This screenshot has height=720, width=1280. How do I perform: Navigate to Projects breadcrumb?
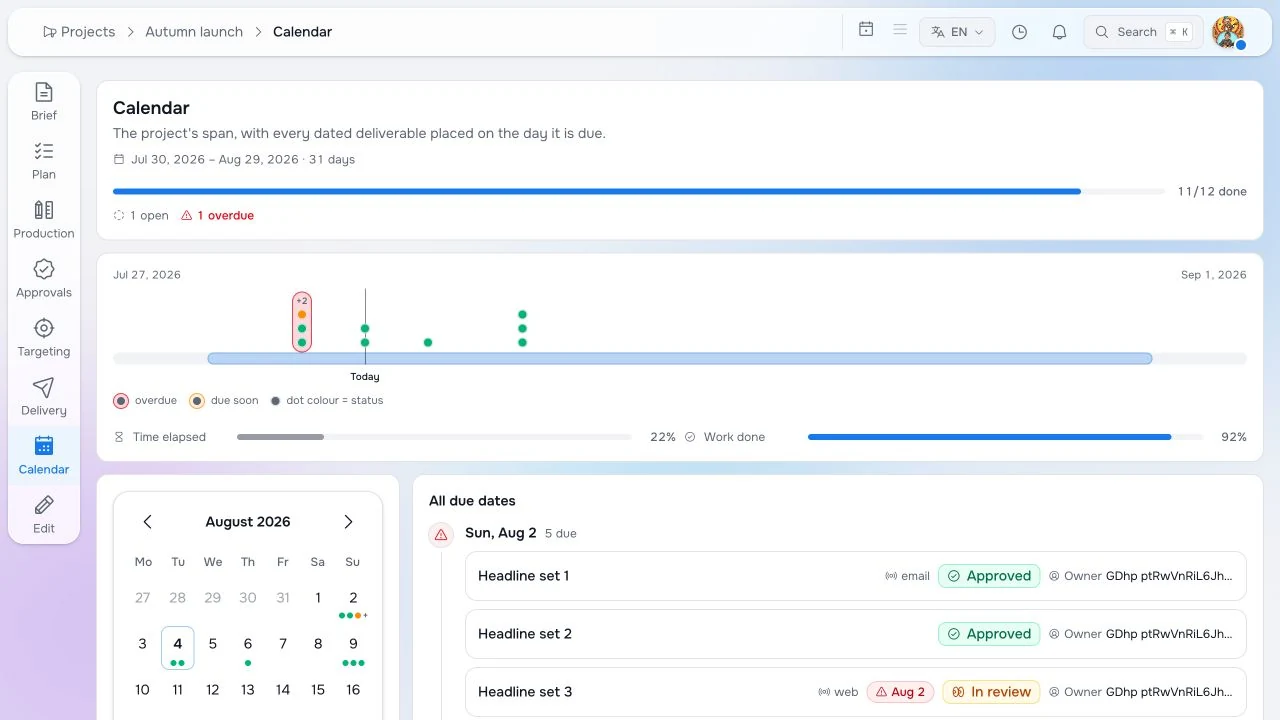(x=79, y=32)
